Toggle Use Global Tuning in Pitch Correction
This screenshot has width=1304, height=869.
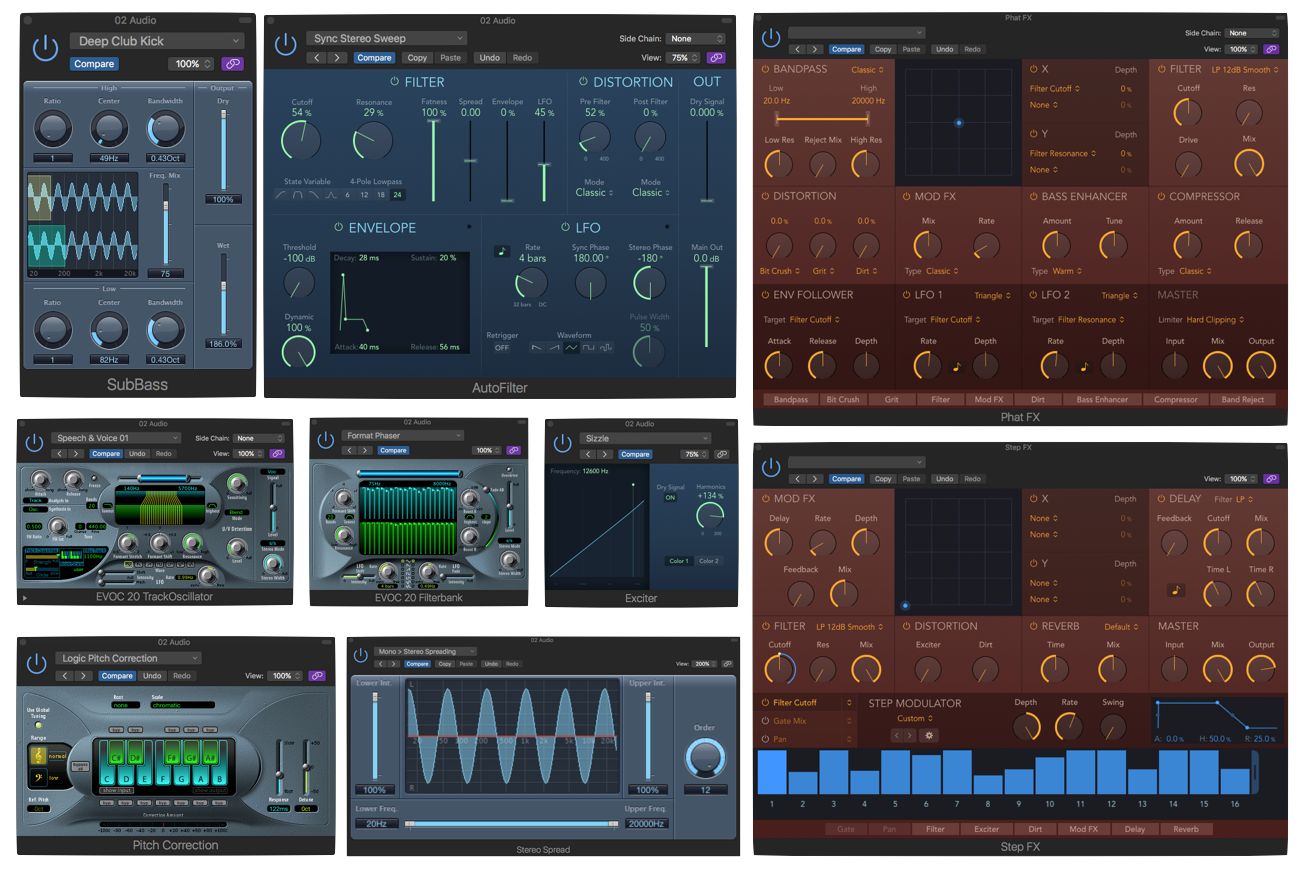pyautogui.click(x=38, y=725)
